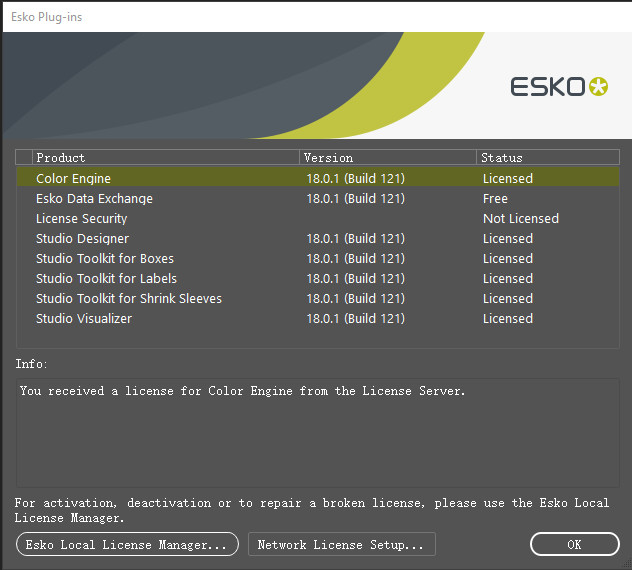Select the Color Engine row
Screen dimensions: 632x570
point(318,178)
